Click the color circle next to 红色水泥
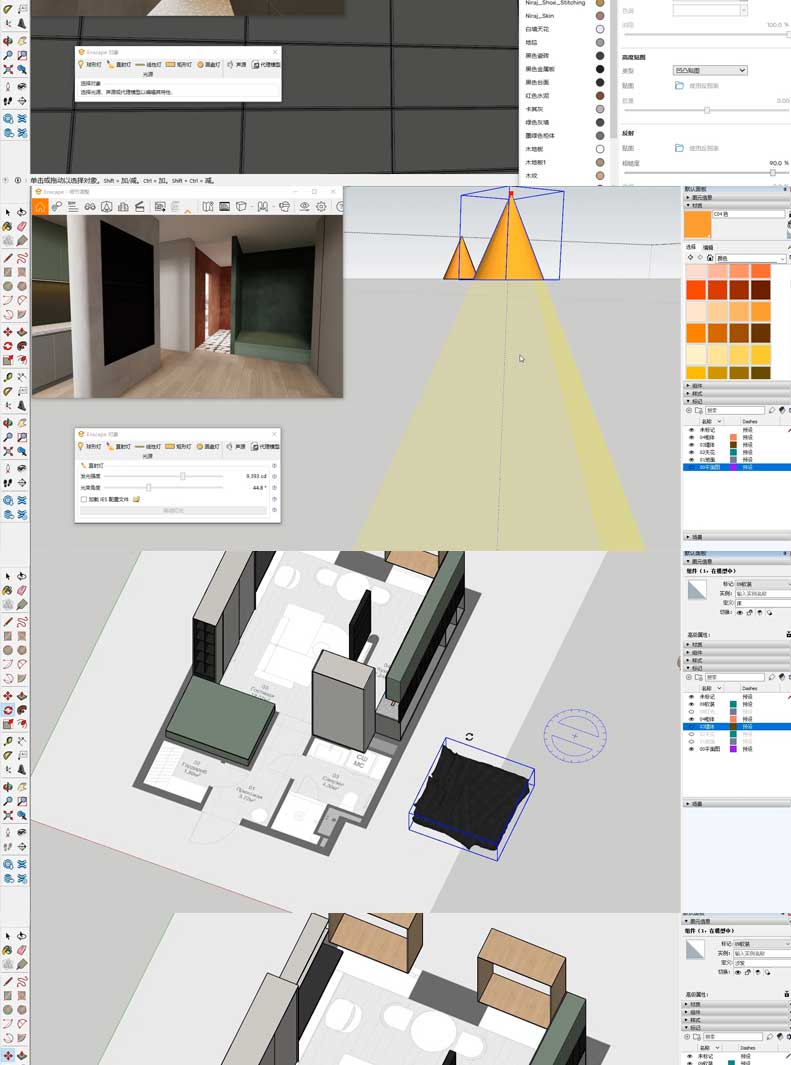791x1065 pixels. (599, 96)
